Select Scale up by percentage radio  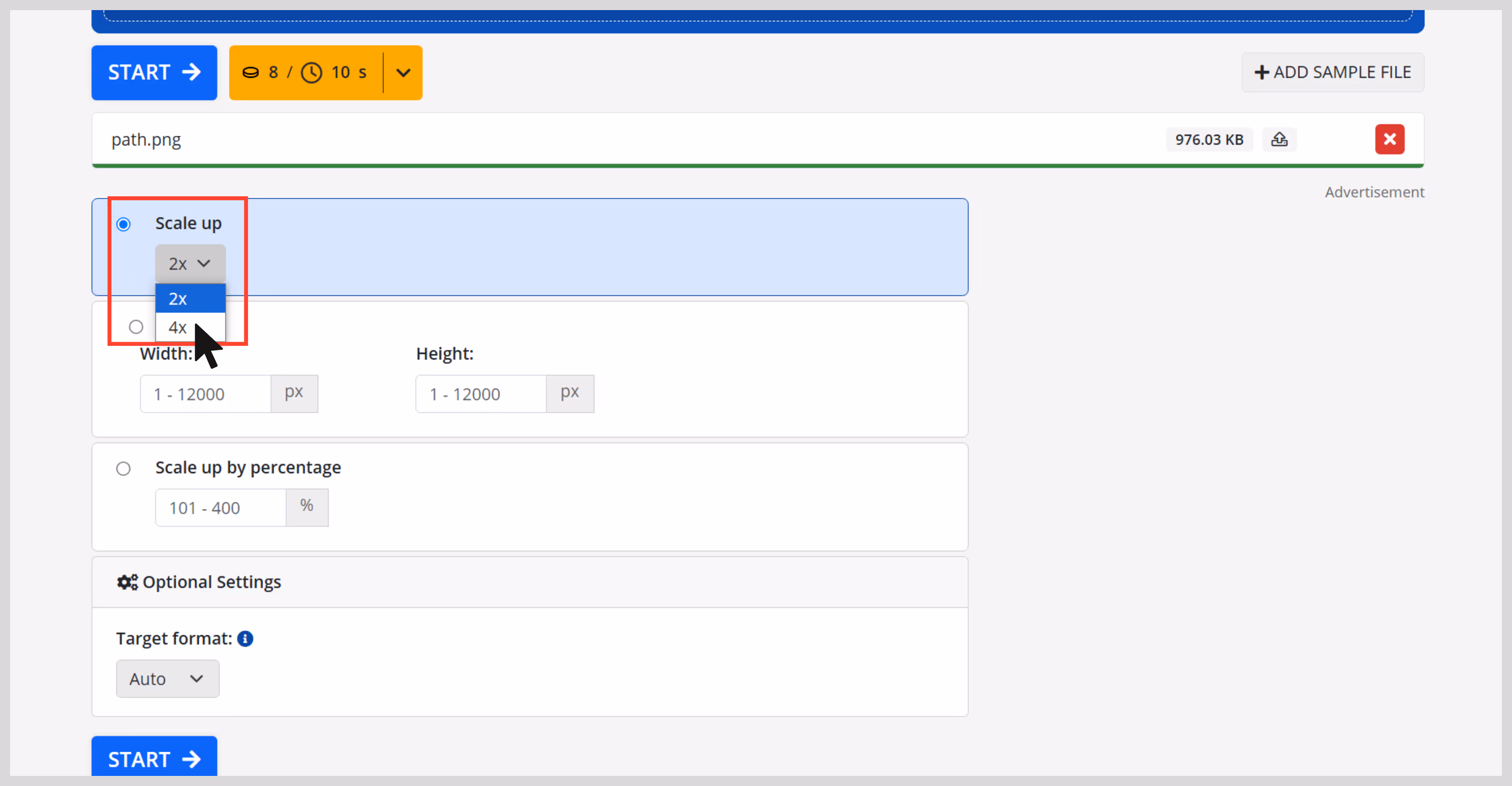point(123,469)
